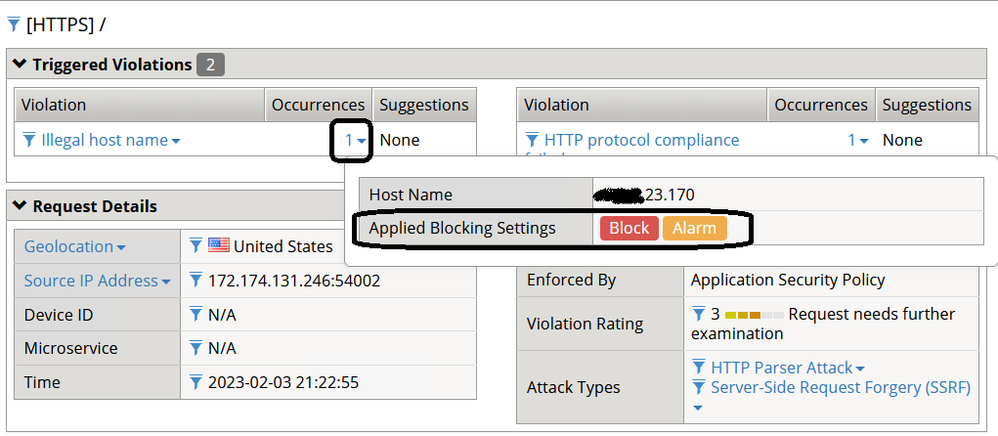This screenshot has height=436, width=998.
Task: Click the orange Alarm badge
Action: tap(694, 228)
